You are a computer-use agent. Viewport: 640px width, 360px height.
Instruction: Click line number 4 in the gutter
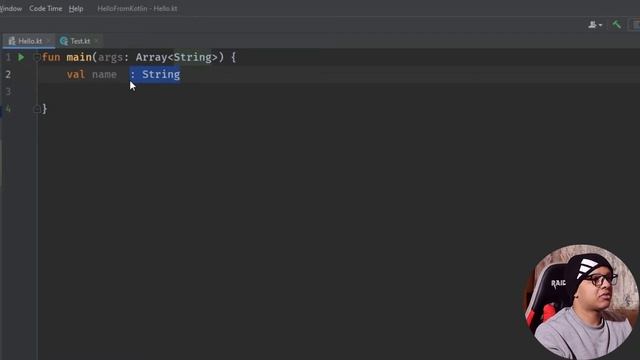(x=8, y=109)
